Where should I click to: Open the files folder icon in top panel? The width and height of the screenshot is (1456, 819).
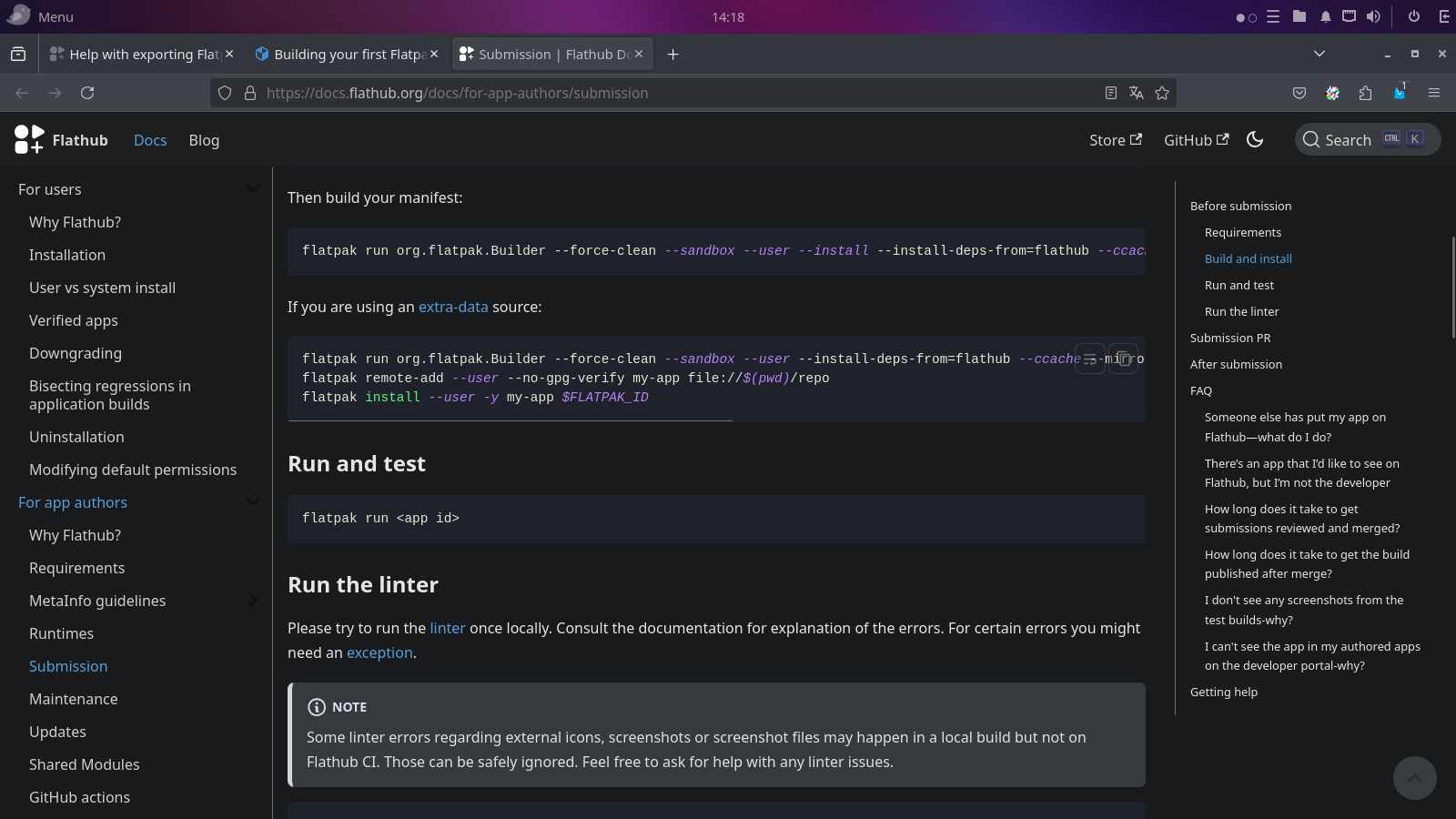click(x=1299, y=16)
